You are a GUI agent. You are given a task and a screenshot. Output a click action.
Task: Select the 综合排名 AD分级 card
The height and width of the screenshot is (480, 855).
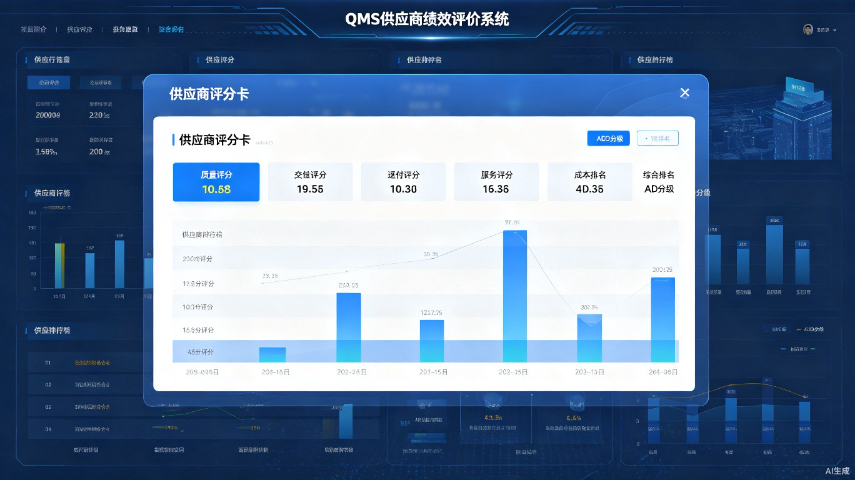click(659, 182)
